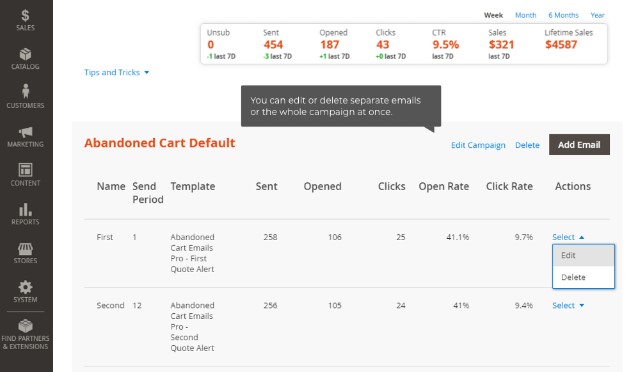This screenshot has height=372, width=633.
Task: Open the Content layout icon
Action: 25,170
